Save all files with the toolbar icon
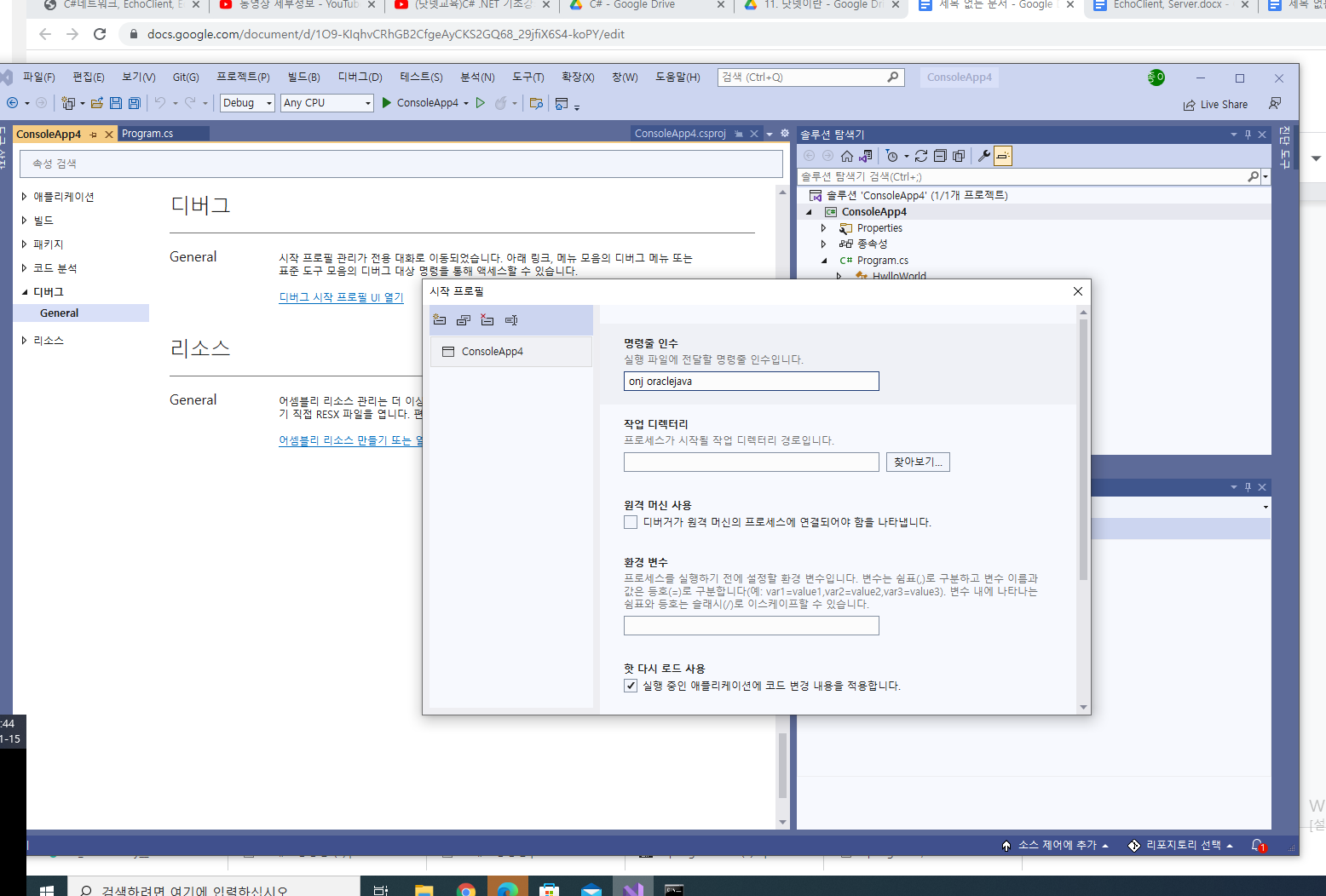This screenshot has width=1326, height=896. tap(135, 103)
